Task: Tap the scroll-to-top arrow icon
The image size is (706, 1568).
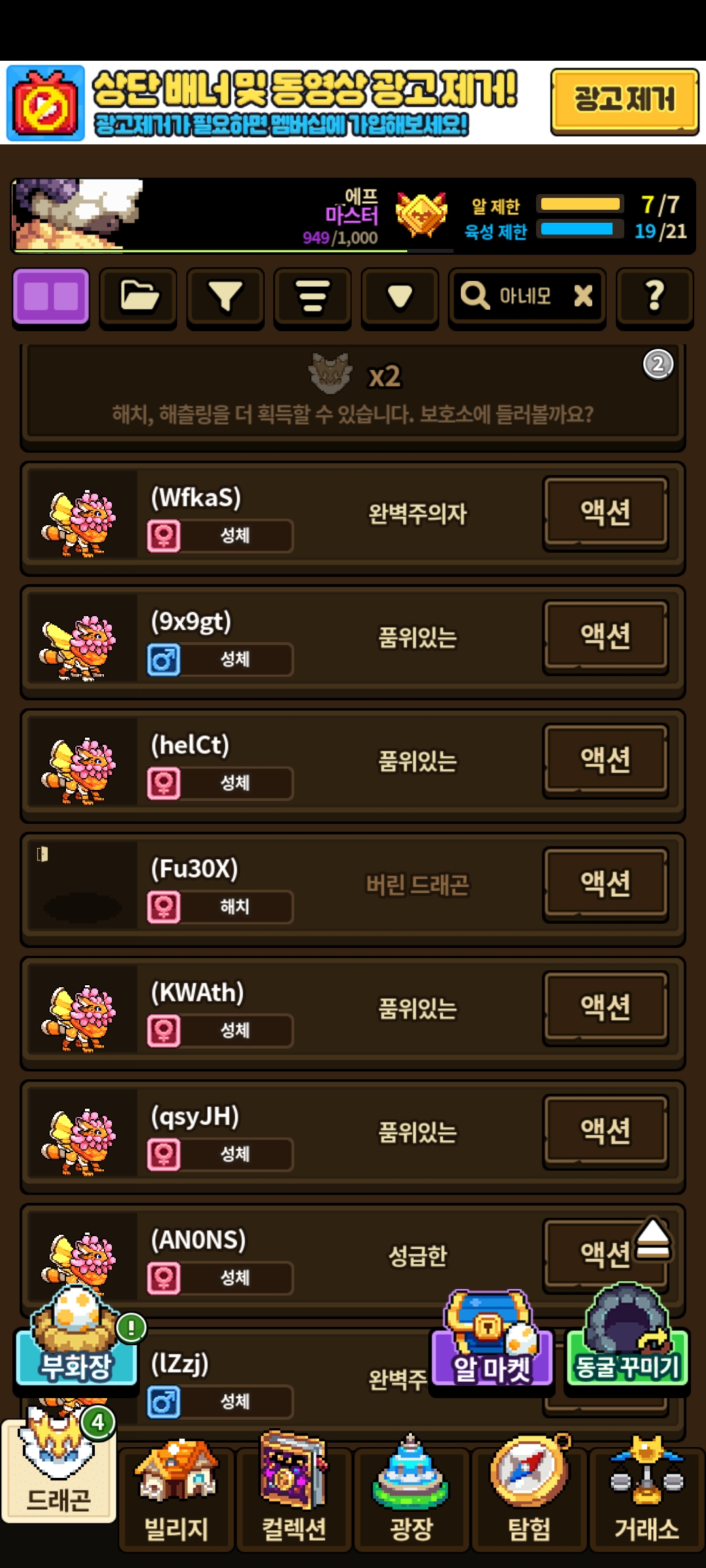Action: [x=653, y=1238]
